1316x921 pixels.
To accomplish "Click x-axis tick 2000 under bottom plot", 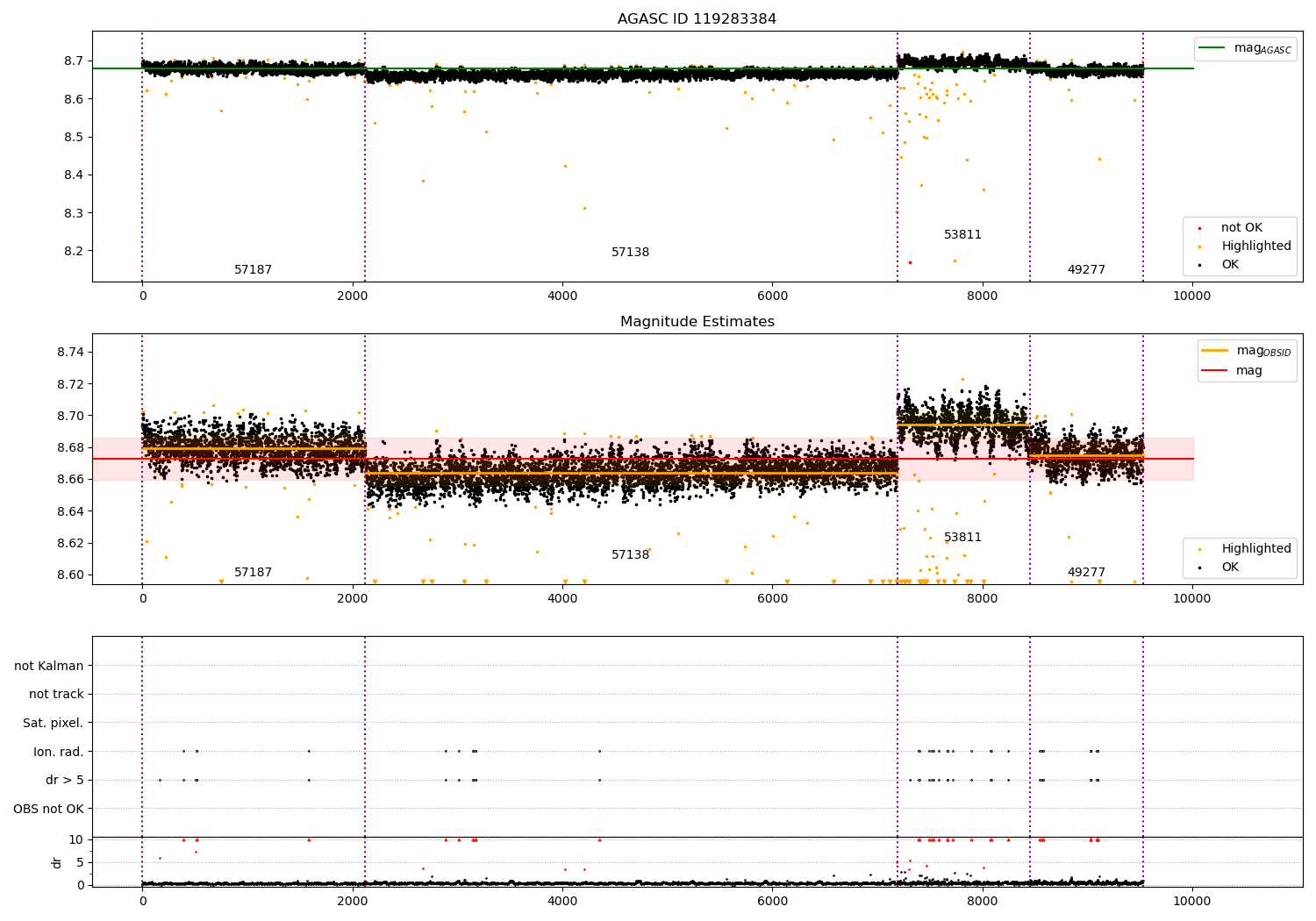I will [352, 901].
